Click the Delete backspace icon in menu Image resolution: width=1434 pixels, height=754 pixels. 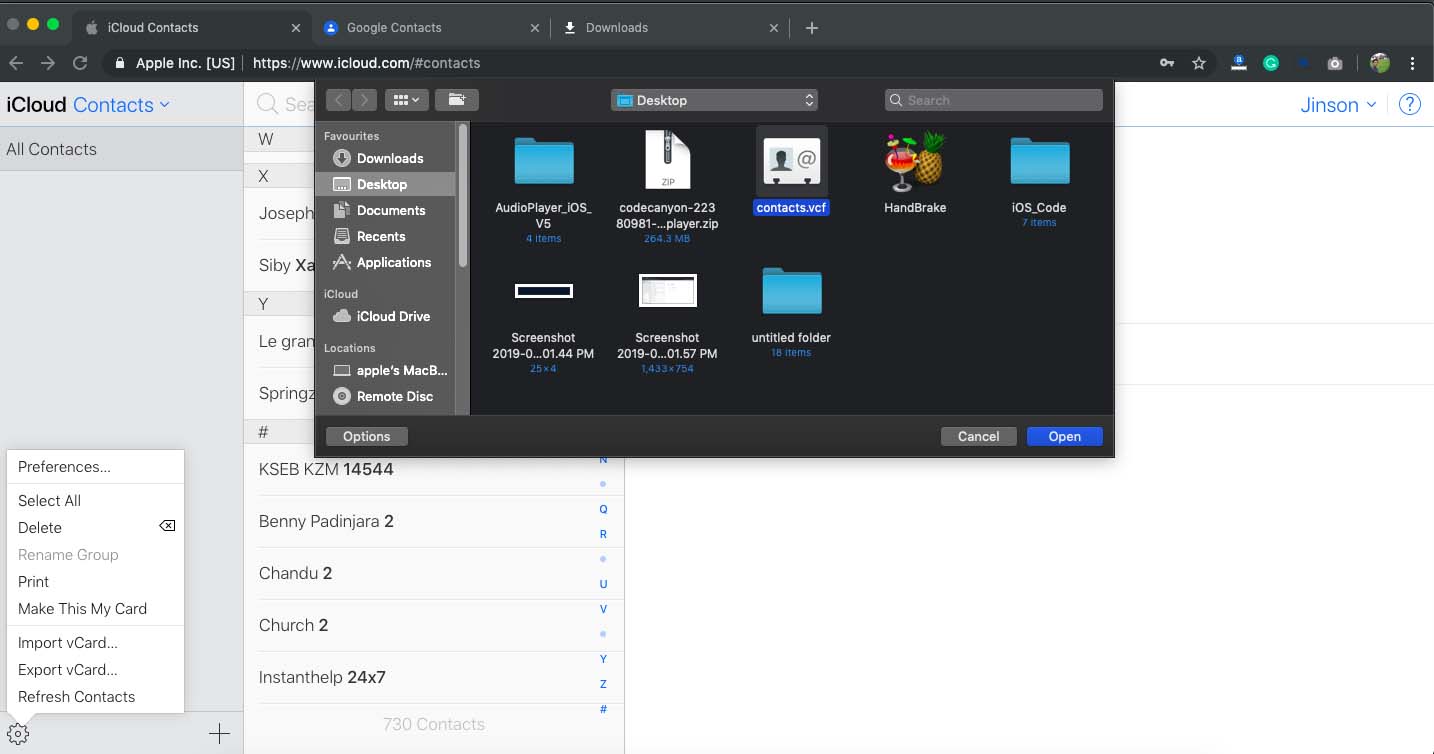pyautogui.click(x=167, y=526)
